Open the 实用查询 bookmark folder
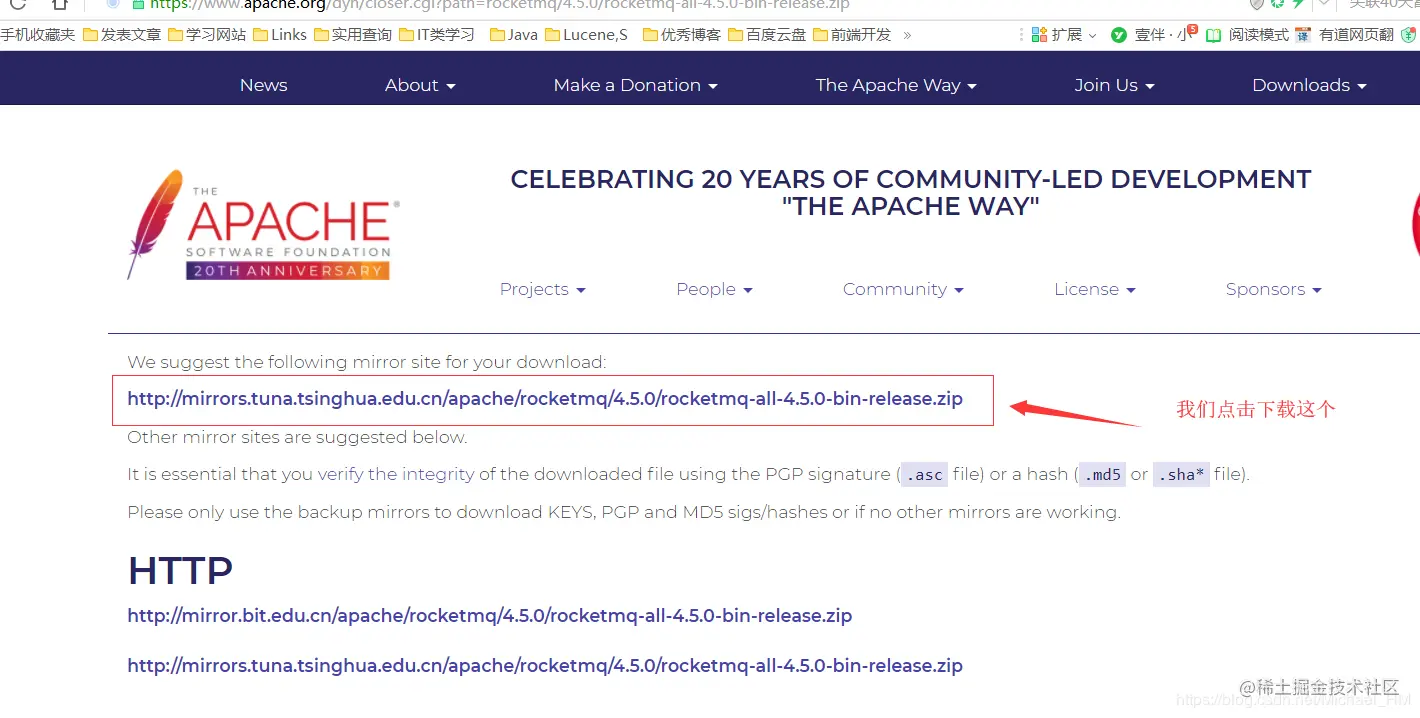 pos(353,34)
